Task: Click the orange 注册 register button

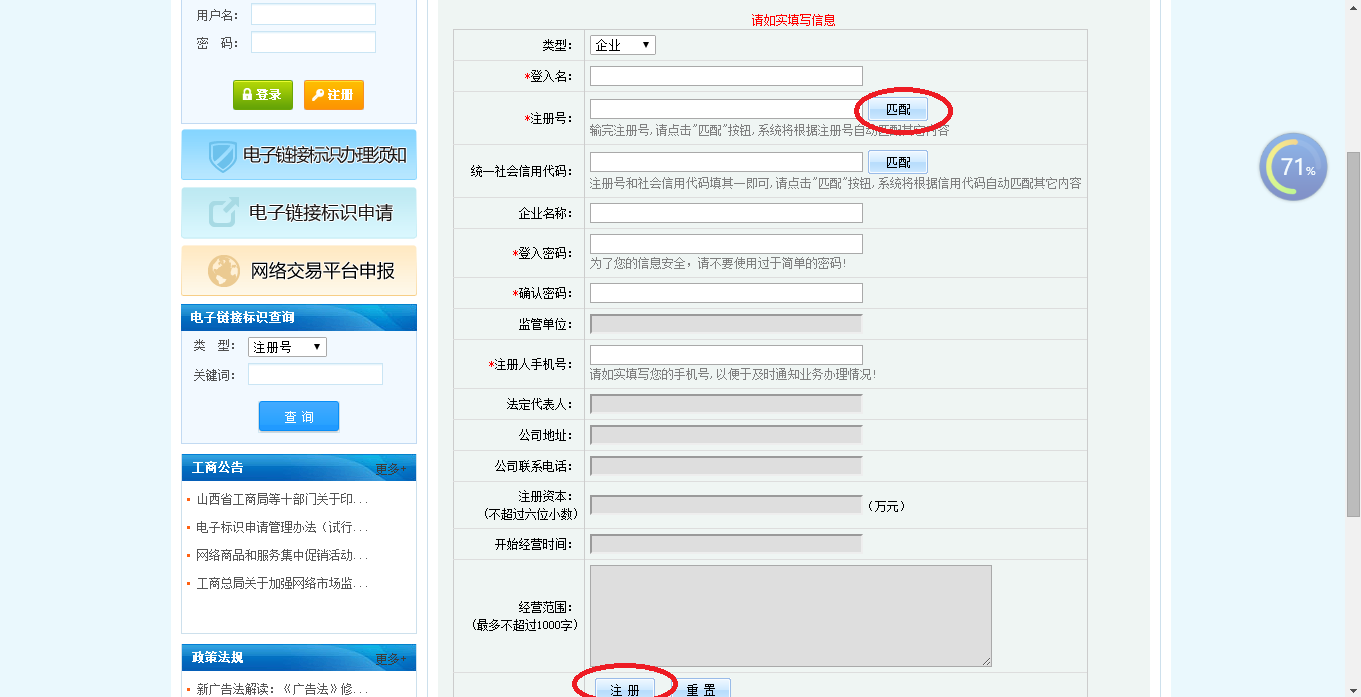Action: tap(333, 95)
